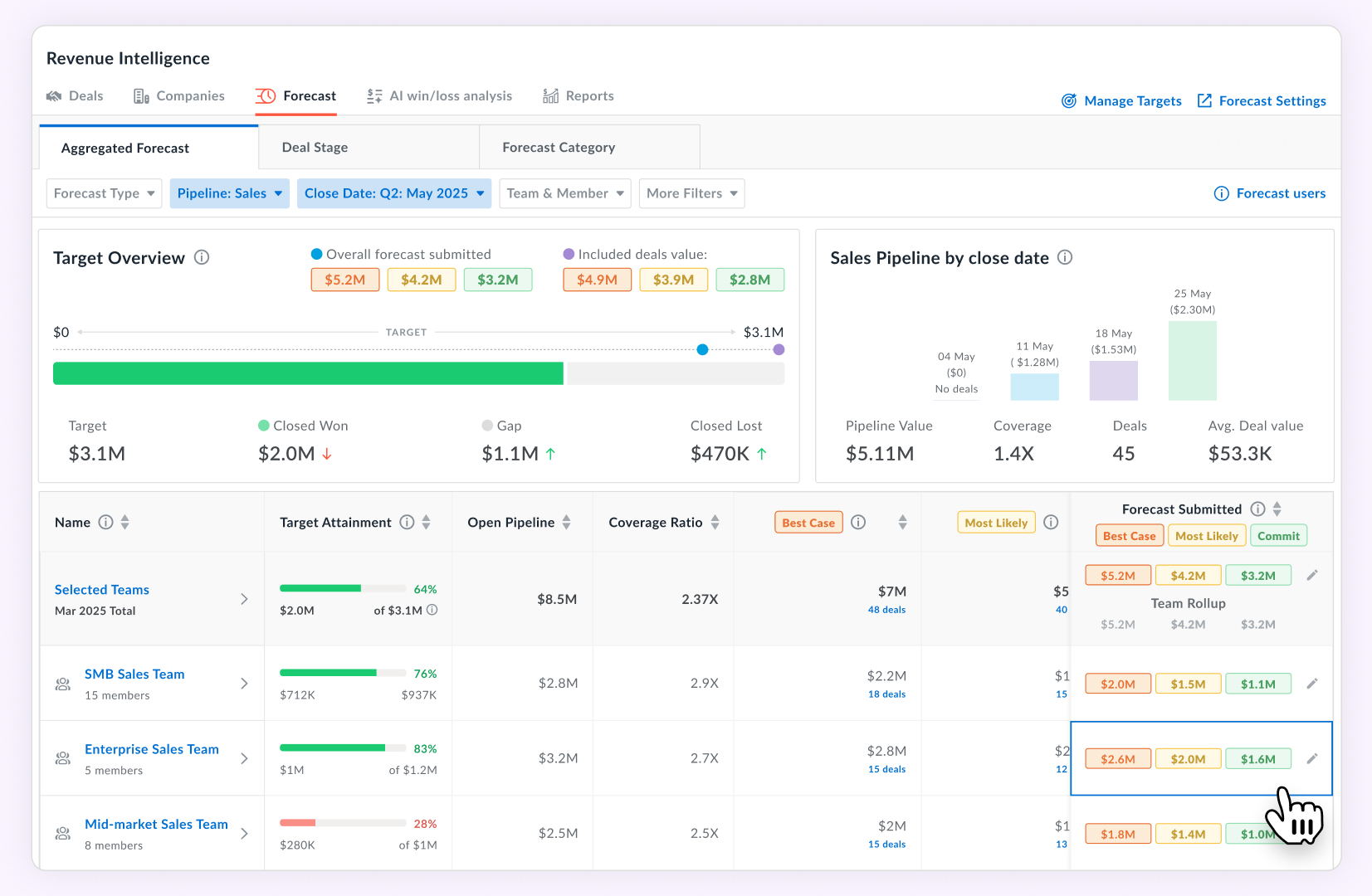Viewport: 1372px width, 896px height.
Task: Click Mid-market's 28% attainment progress bar
Action: 343,823
